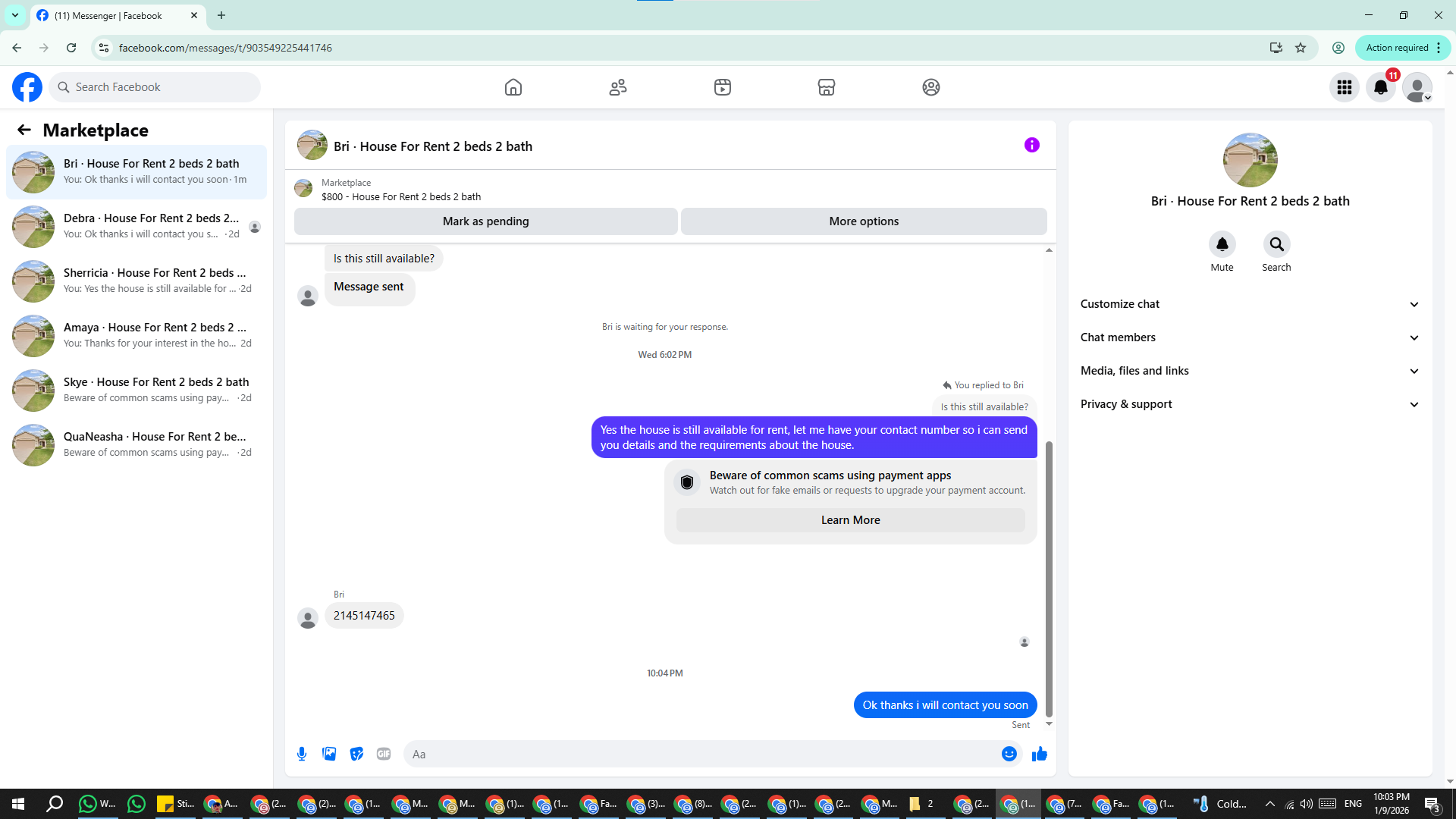Go to Facebook Marketplace tab icon

(826, 87)
